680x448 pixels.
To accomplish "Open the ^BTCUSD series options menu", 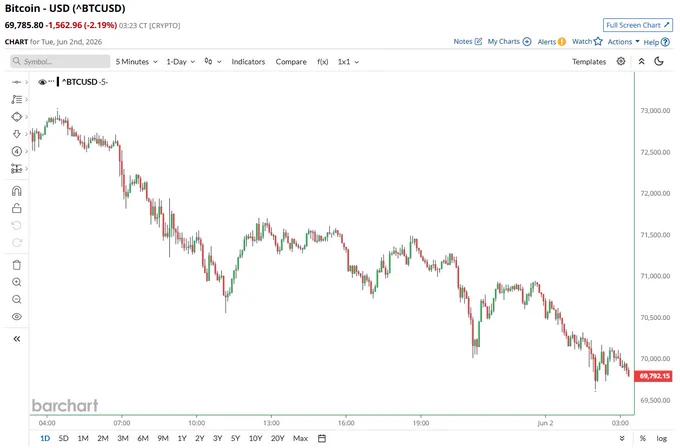I will (52, 82).
